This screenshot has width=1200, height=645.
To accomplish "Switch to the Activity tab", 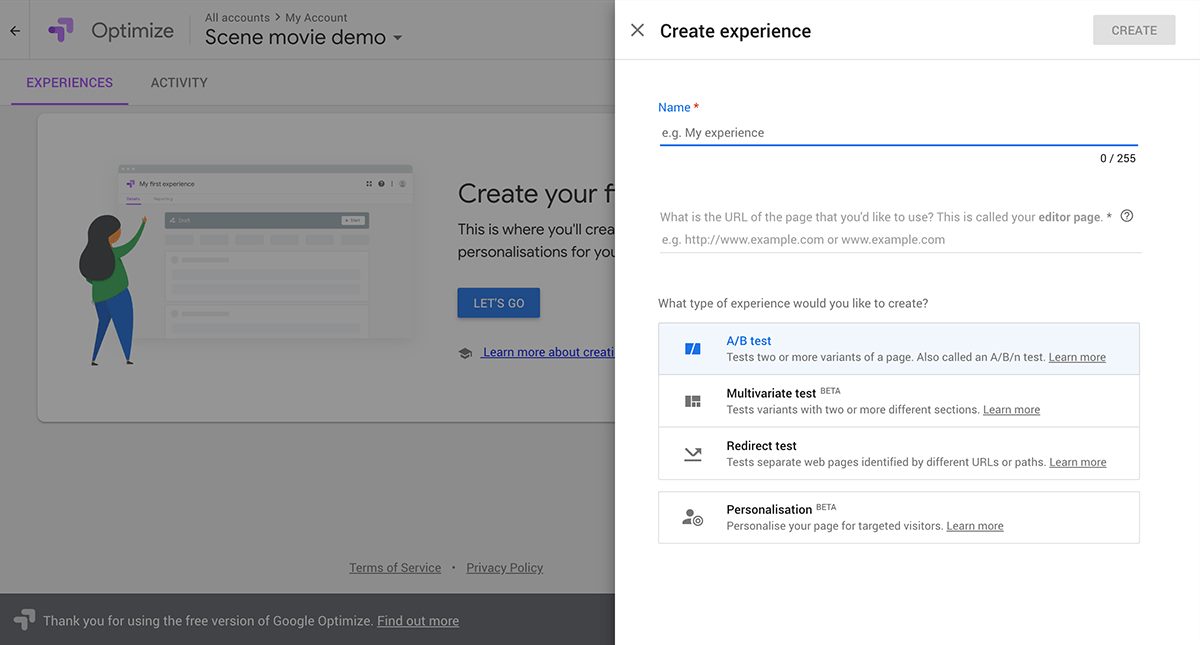I will point(179,83).
